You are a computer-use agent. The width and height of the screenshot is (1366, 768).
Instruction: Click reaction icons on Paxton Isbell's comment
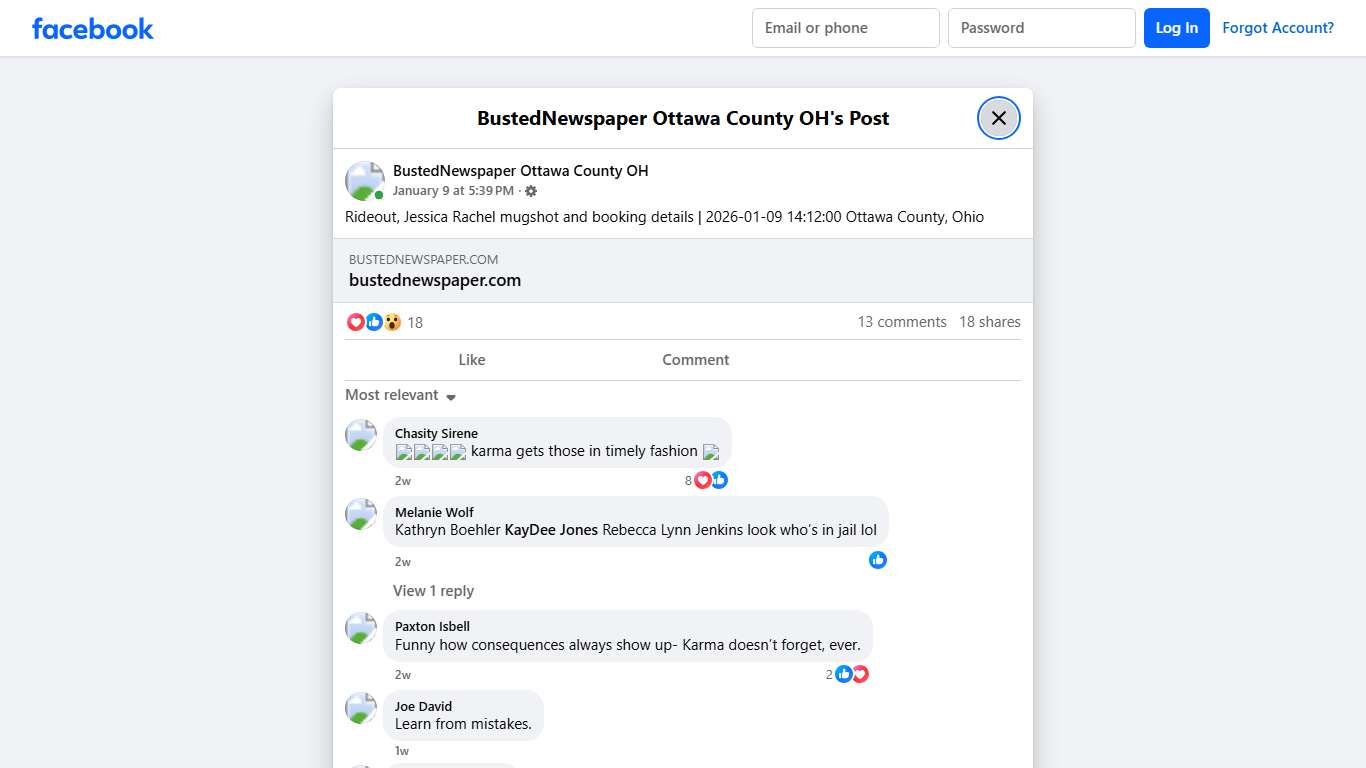click(851, 674)
